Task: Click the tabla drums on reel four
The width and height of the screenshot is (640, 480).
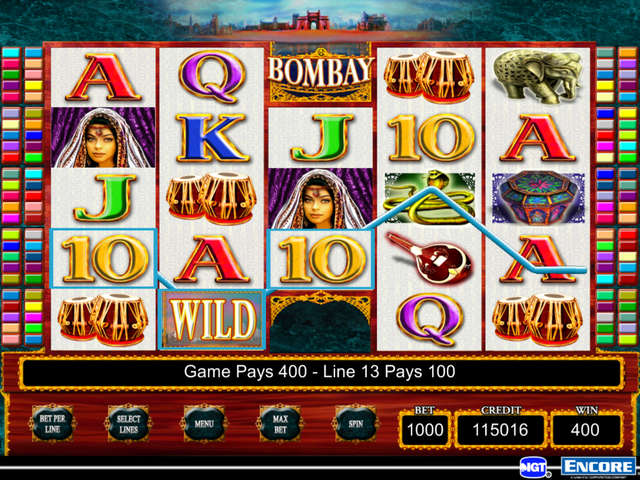Action: pos(429,77)
